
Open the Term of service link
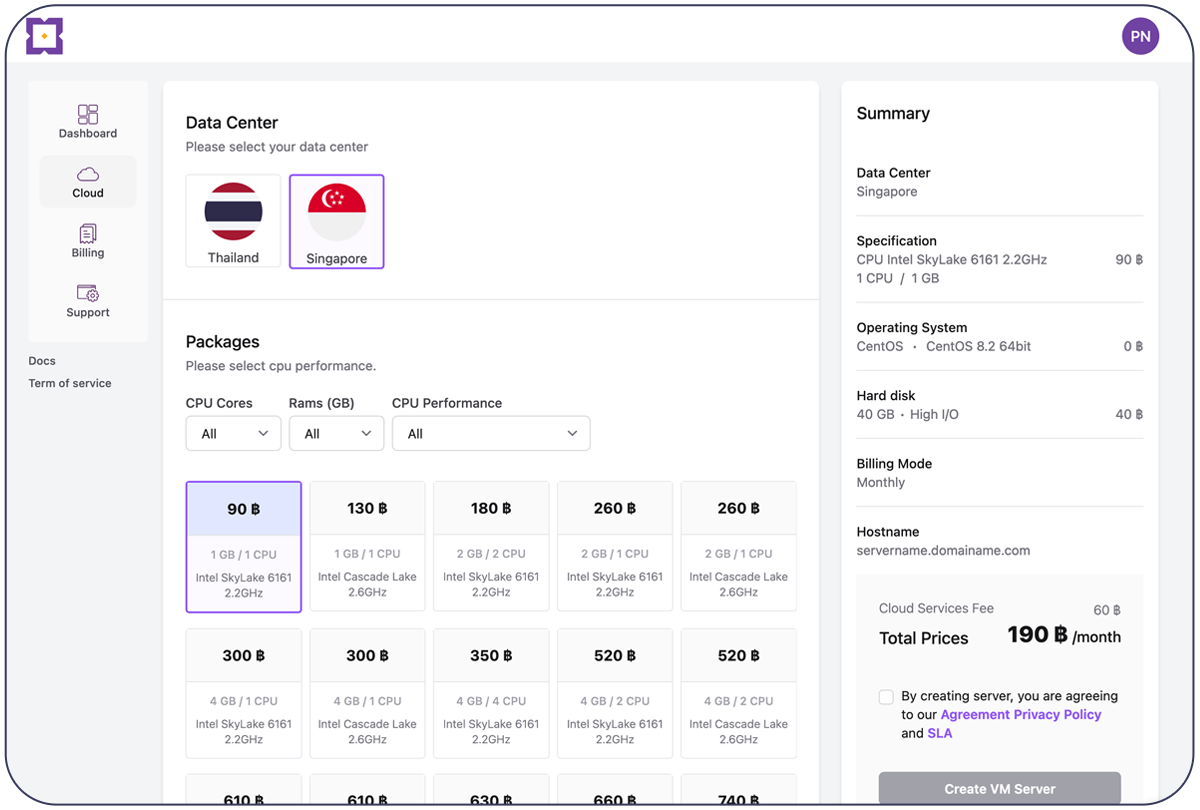click(70, 383)
